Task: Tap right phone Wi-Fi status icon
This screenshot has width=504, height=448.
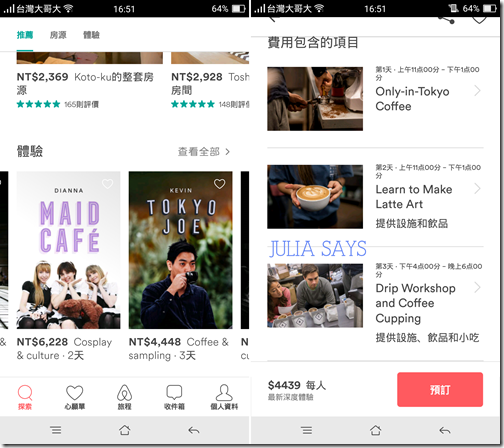Action: coord(319,8)
